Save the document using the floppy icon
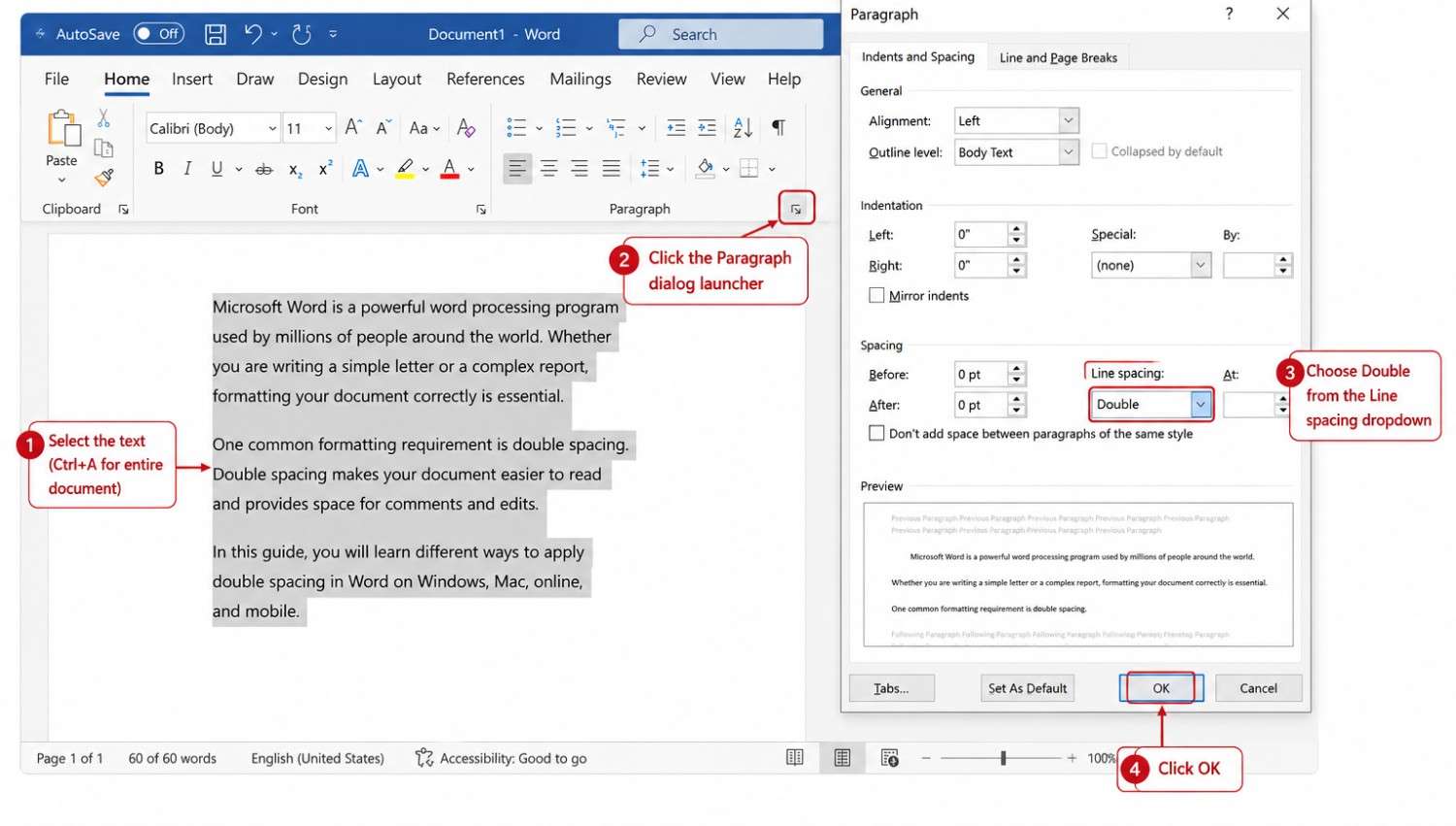The image size is (1456, 826). (x=215, y=34)
